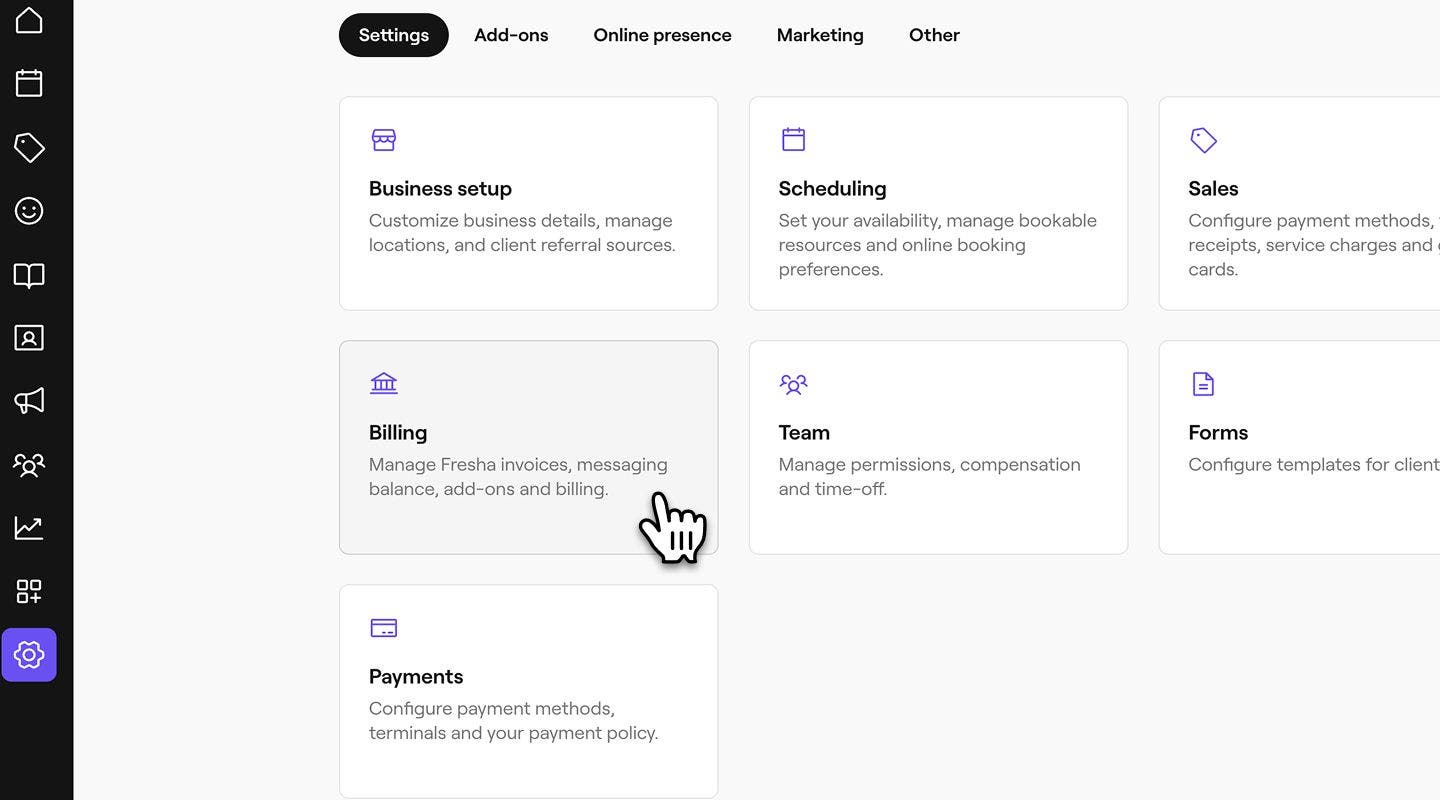Go to the Other tab
This screenshot has height=800, width=1440.
[x=934, y=35]
